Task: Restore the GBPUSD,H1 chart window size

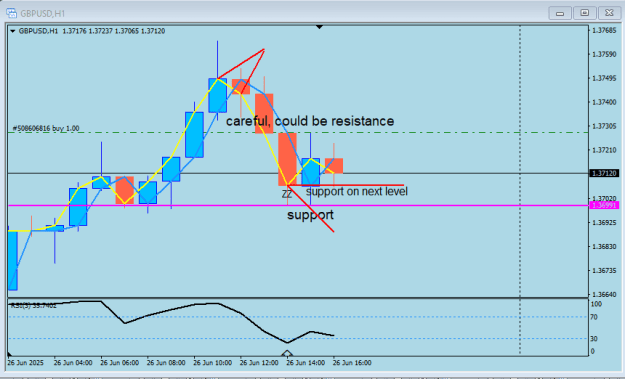Action: (x=584, y=13)
